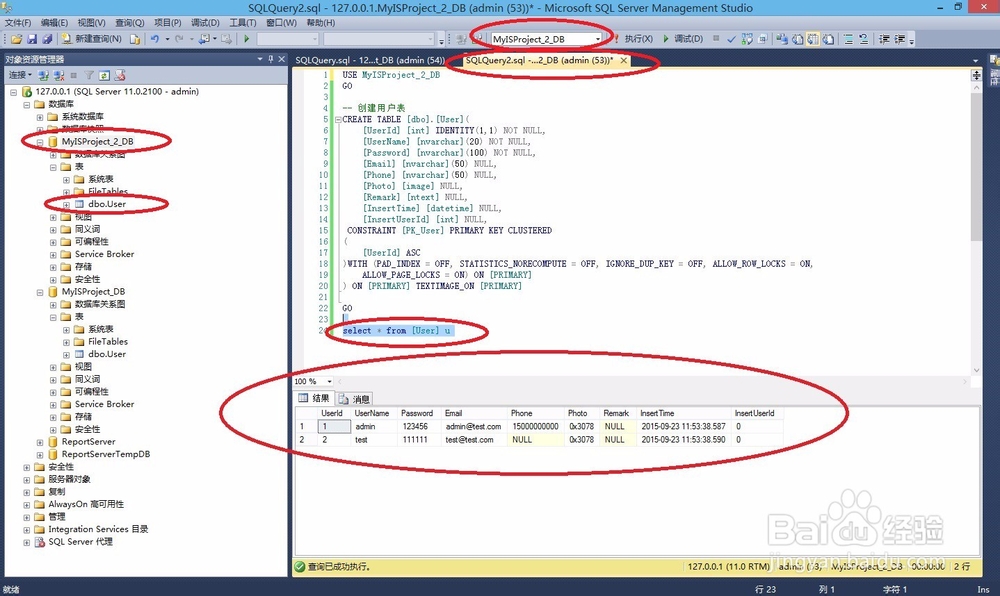Click the parse query checkmark icon
1000x596 pixels.
click(731, 39)
